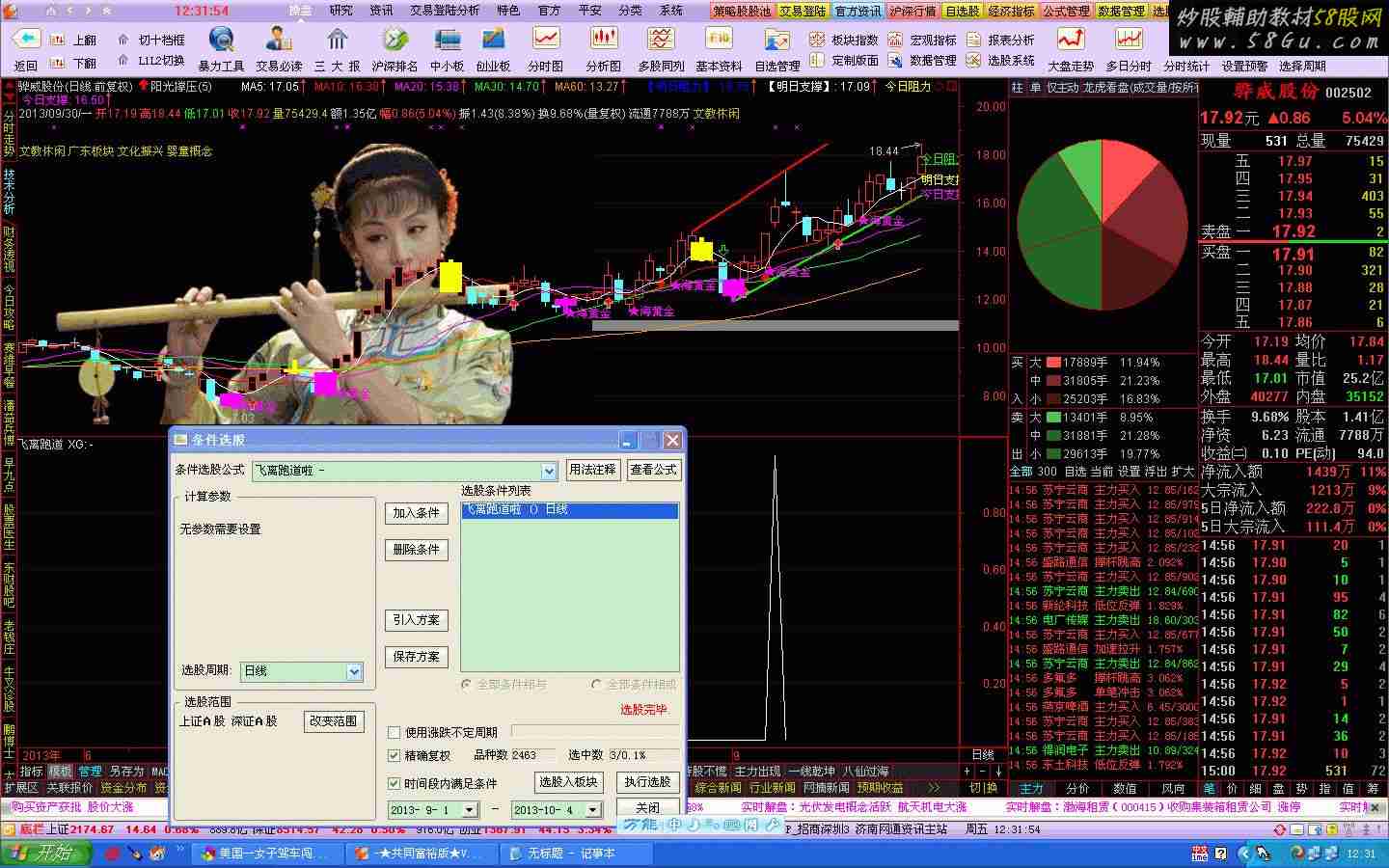Click the 报表分析 toolbar icon

(x=973, y=40)
